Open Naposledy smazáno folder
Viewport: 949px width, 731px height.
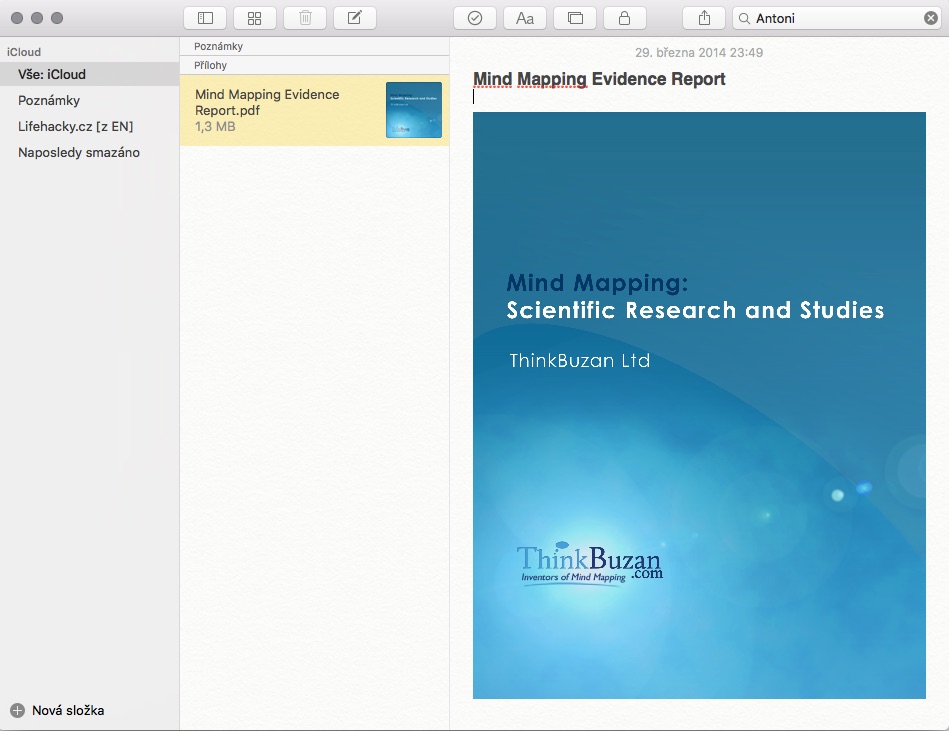(90, 152)
